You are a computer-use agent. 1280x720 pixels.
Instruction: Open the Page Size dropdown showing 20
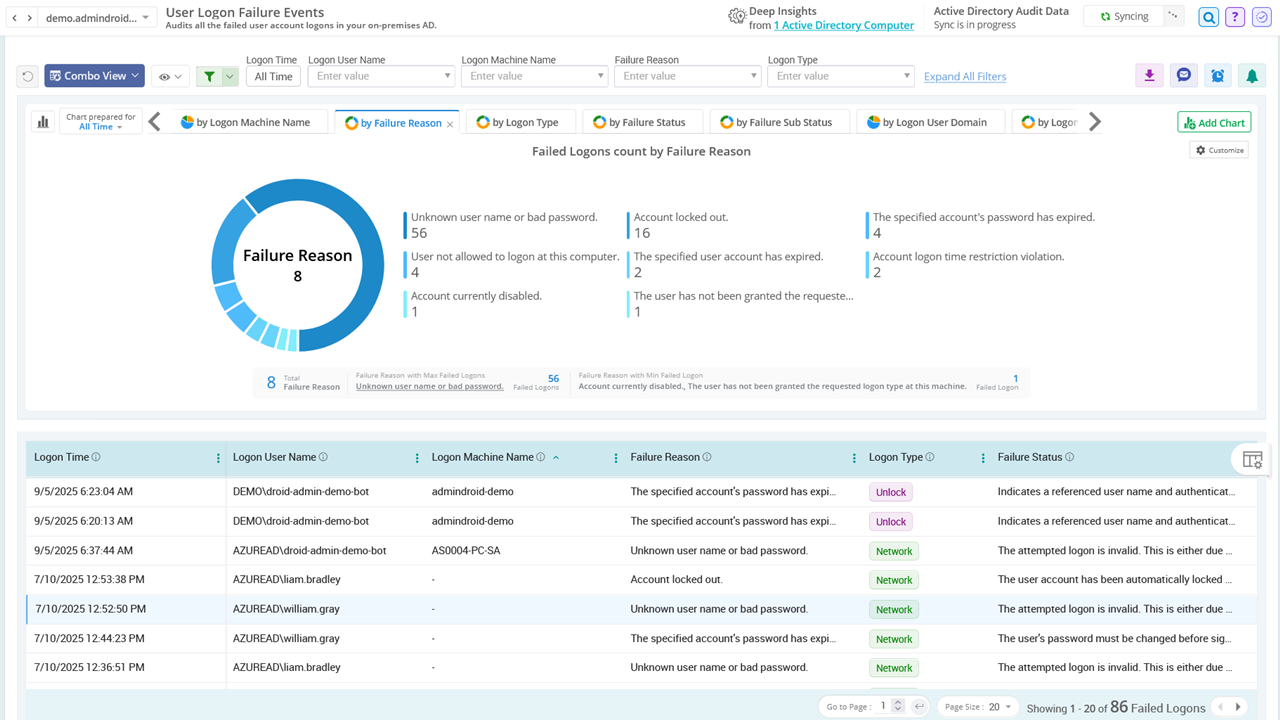coord(977,705)
